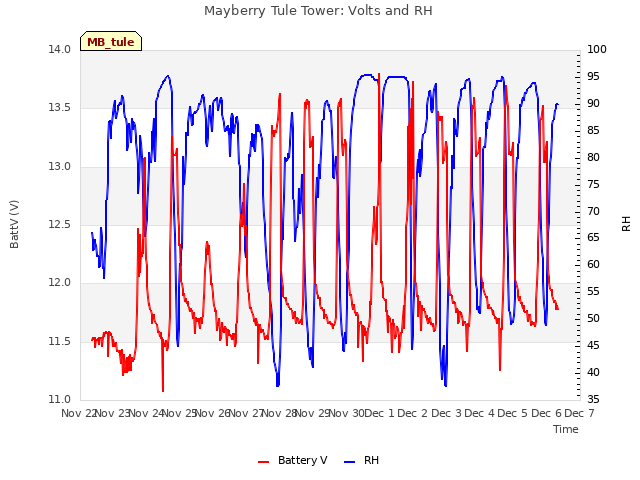The height and width of the screenshot is (480, 640).
Task: Select the 13.0 left axis tick label
Action: (x=59, y=166)
